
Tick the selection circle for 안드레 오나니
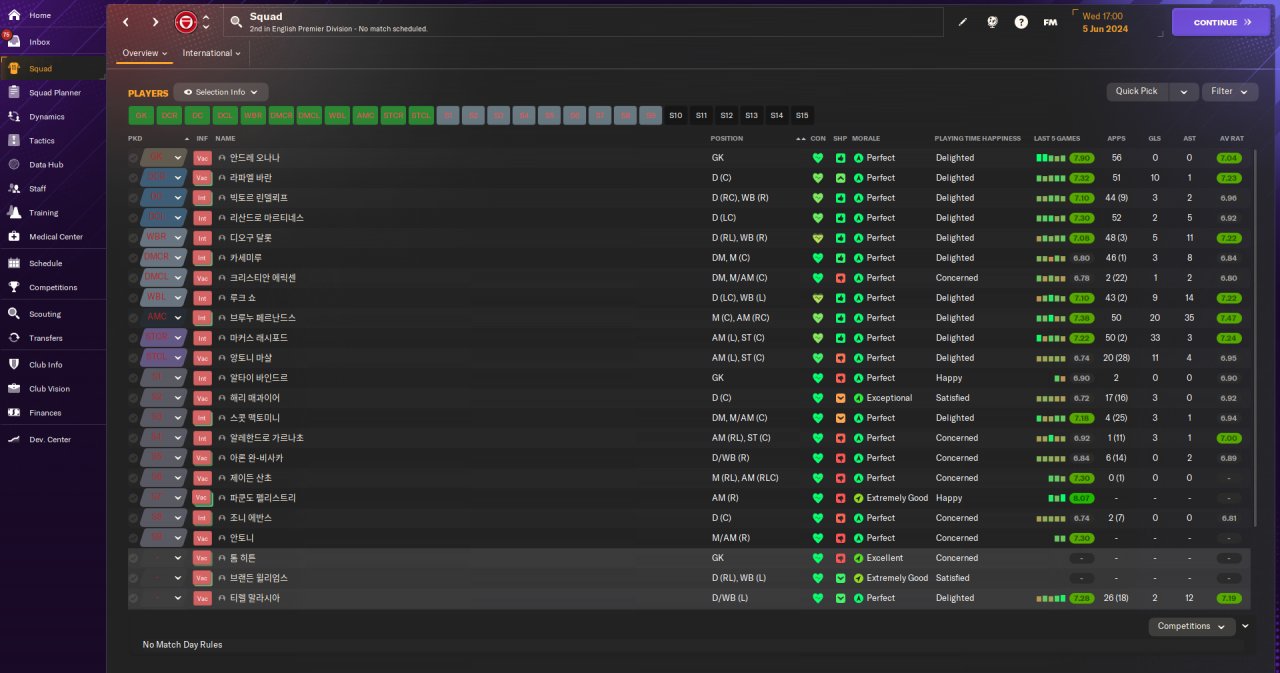click(x=134, y=158)
